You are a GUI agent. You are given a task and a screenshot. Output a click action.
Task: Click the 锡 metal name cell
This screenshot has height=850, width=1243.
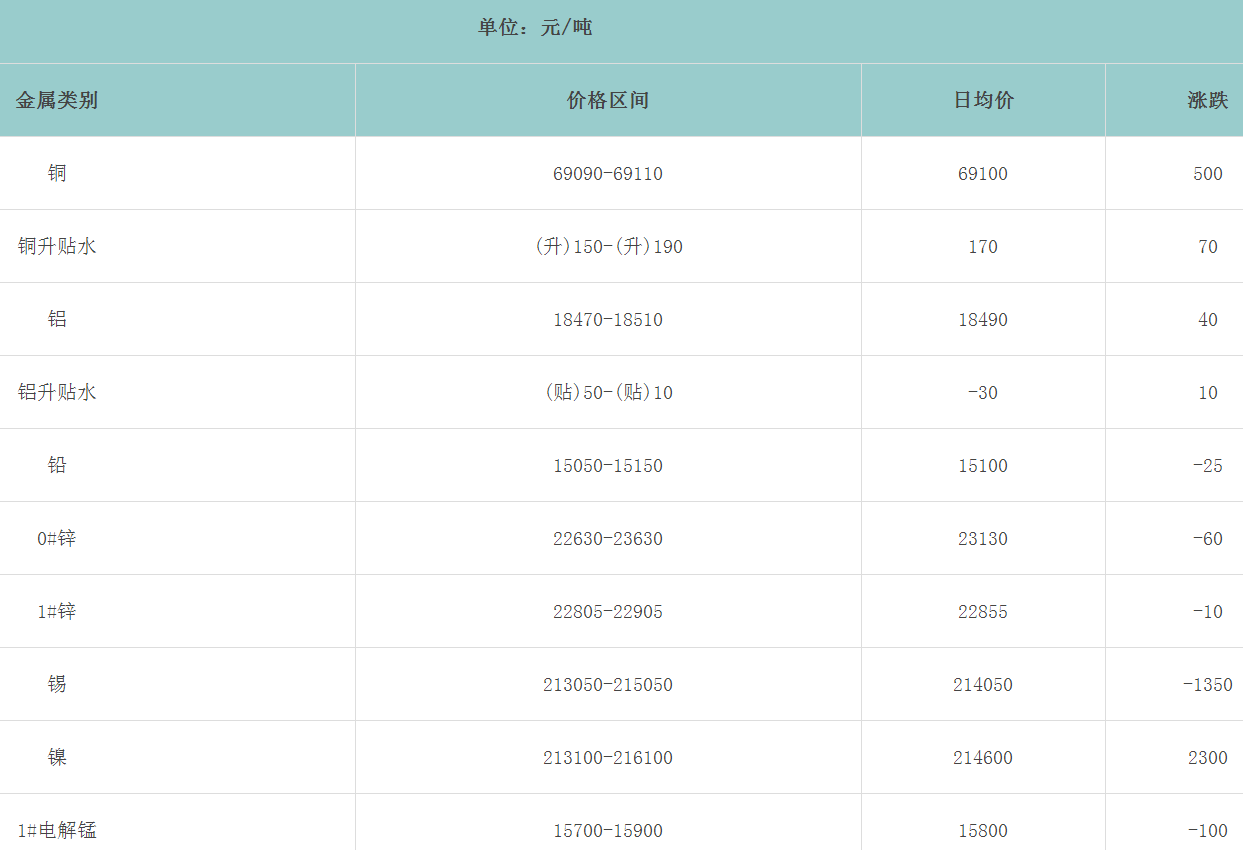57,684
